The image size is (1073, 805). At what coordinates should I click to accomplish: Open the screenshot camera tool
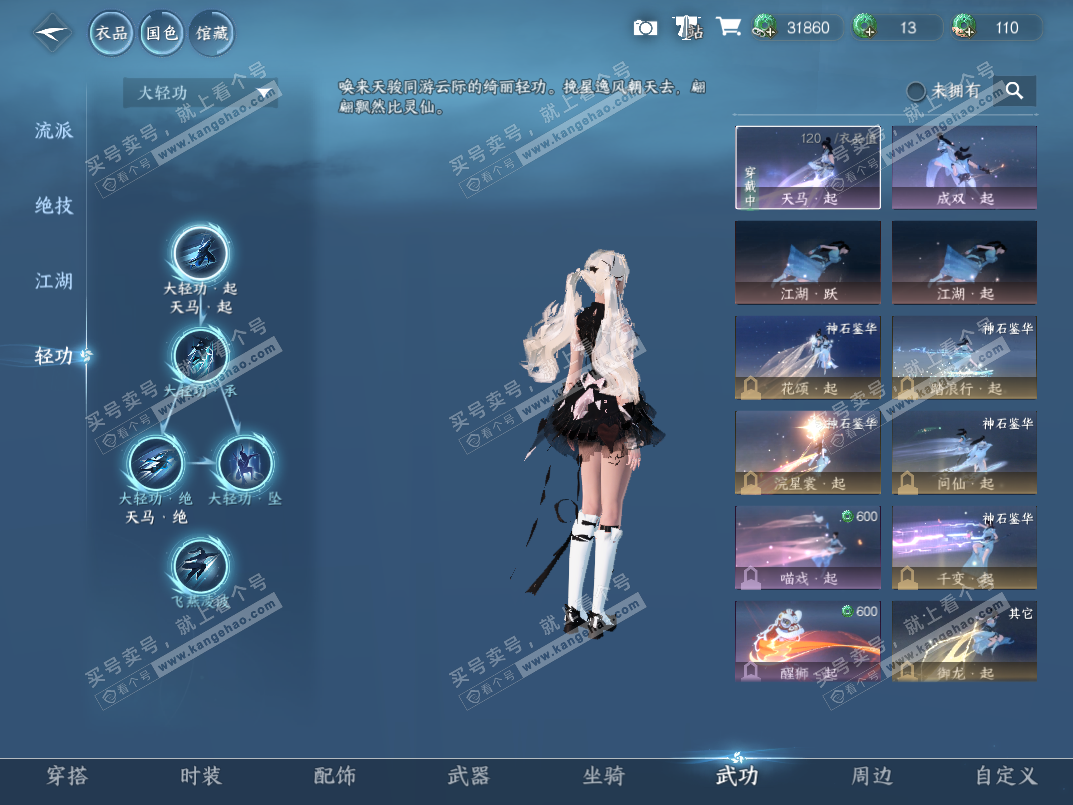pyautogui.click(x=645, y=27)
